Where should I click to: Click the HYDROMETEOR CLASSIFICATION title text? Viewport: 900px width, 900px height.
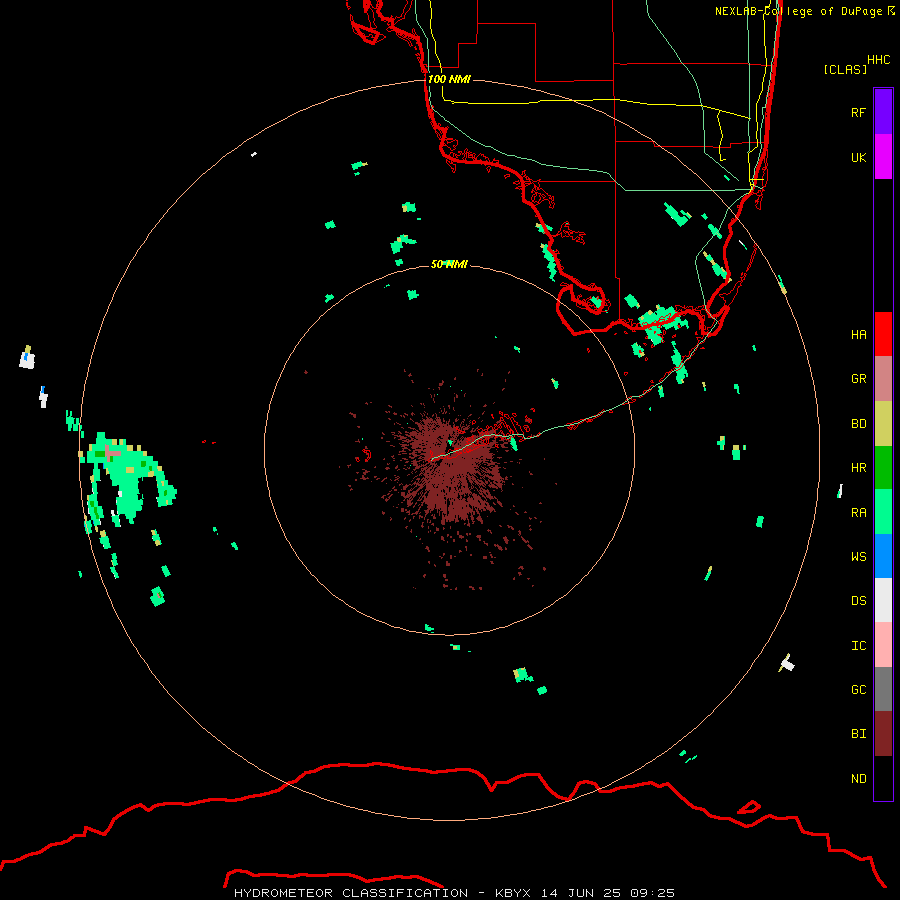[x=351, y=893]
